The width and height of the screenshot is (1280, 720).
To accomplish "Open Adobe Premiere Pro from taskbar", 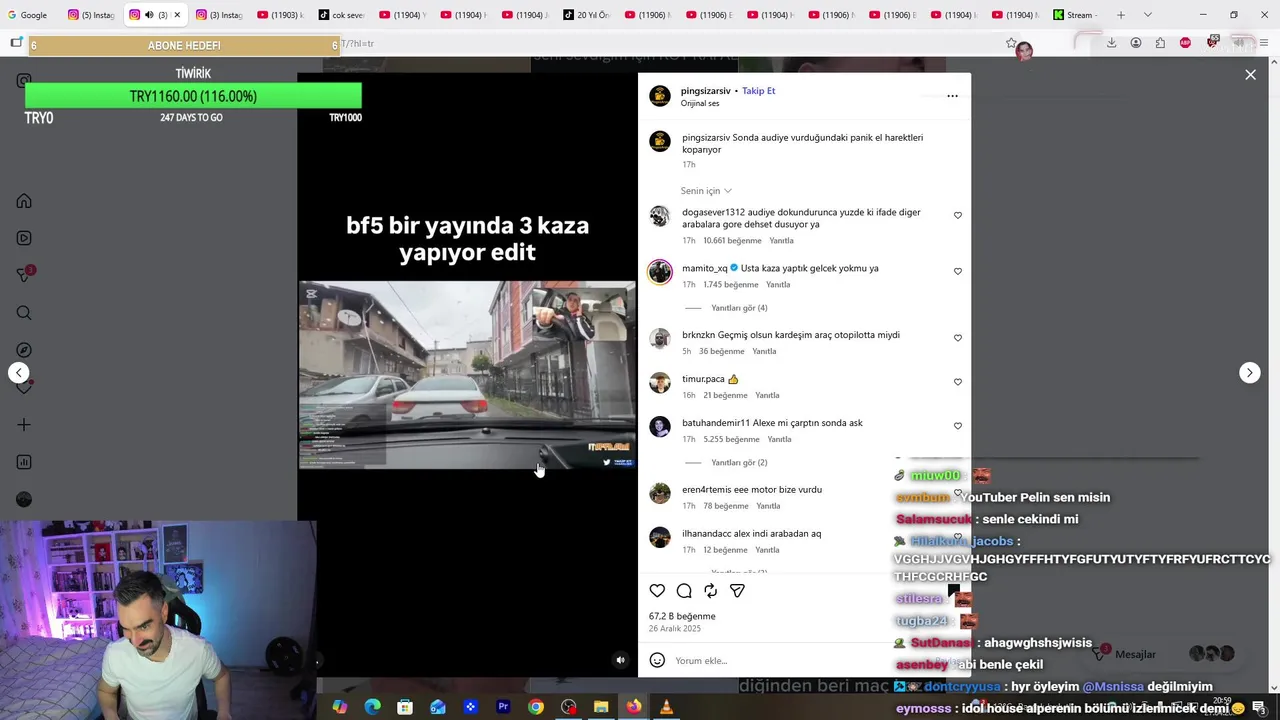I will tap(503, 707).
